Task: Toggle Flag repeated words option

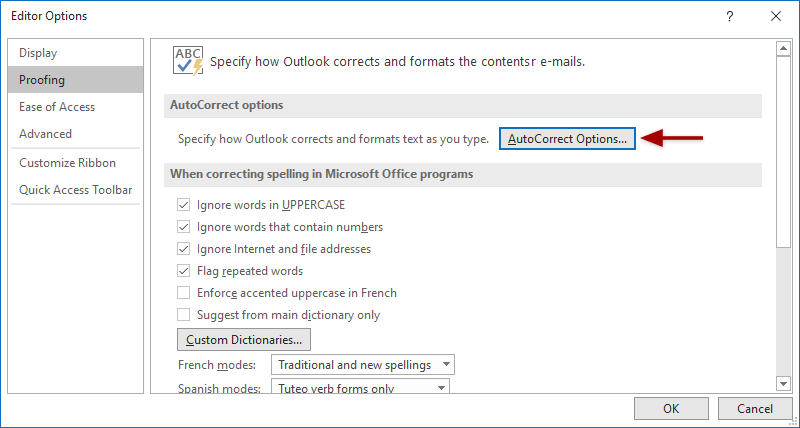Action: coord(183,271)
